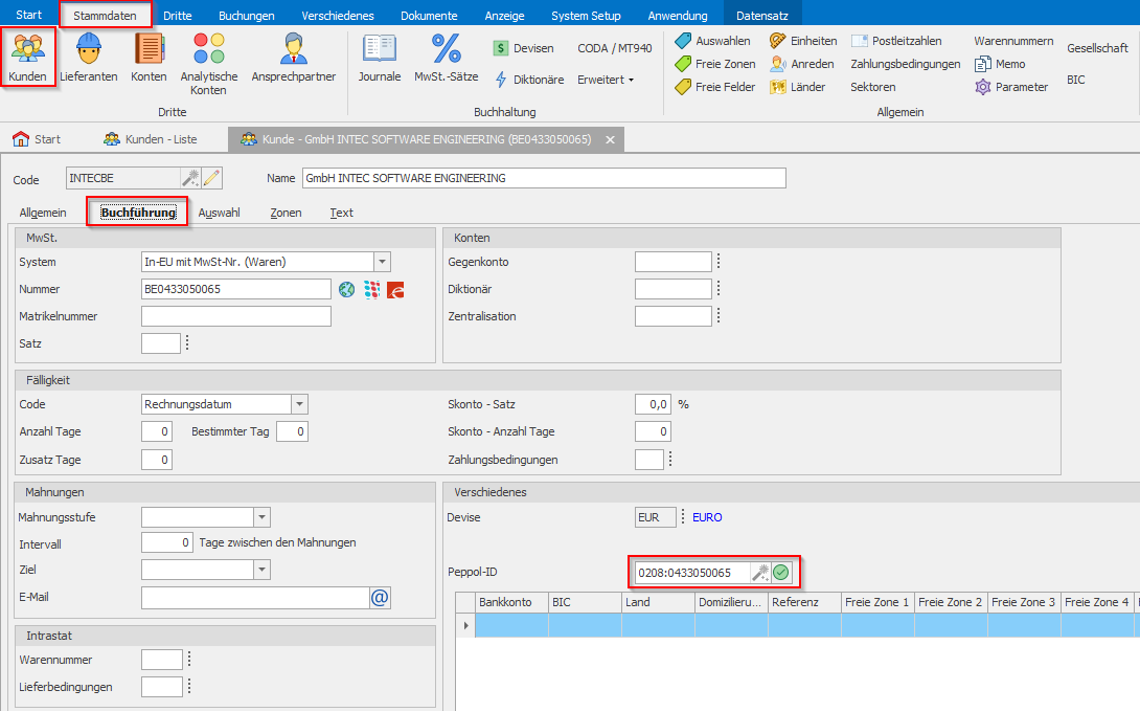Click the pencil edit icon beside Code
1140x711 pixels.
[212, 178]
